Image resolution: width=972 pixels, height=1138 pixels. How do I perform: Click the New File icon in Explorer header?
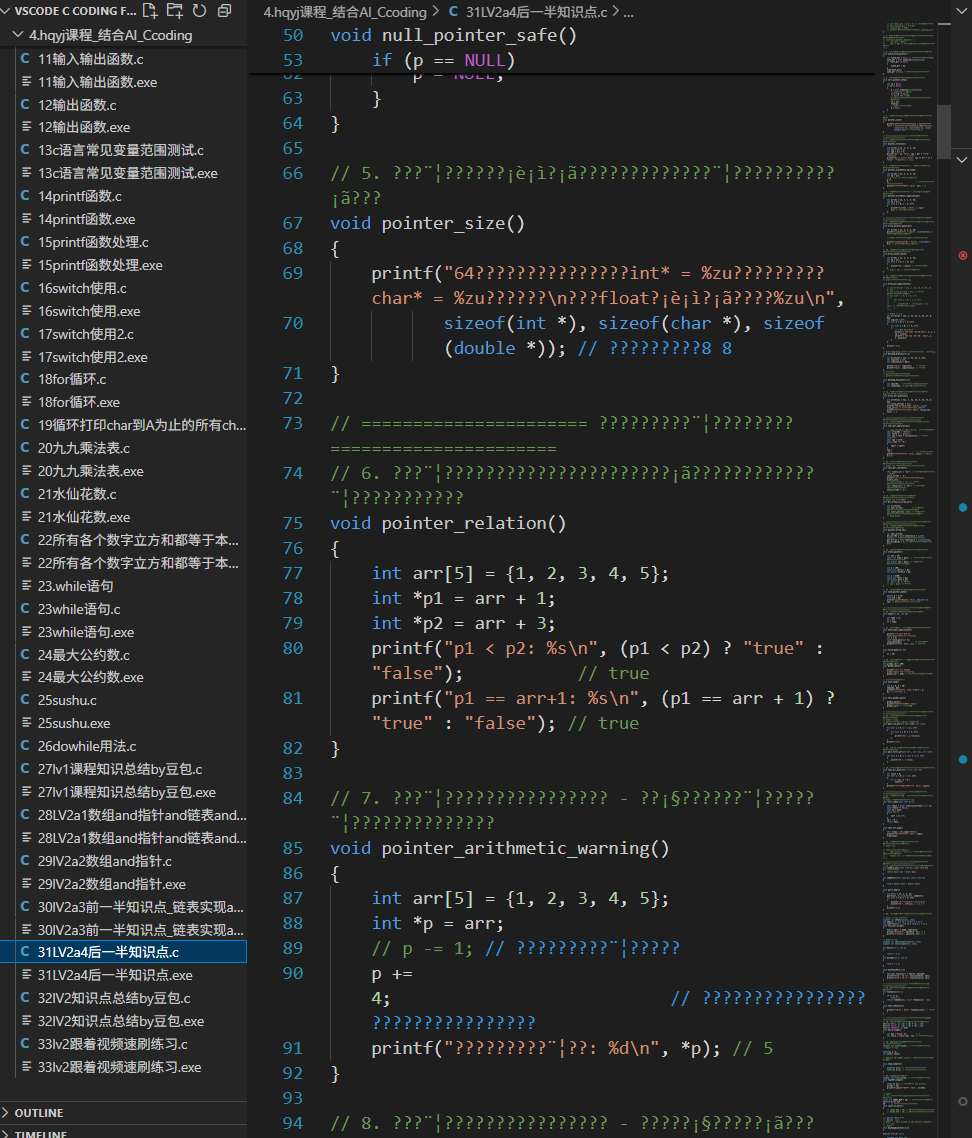tap(150, 10)
